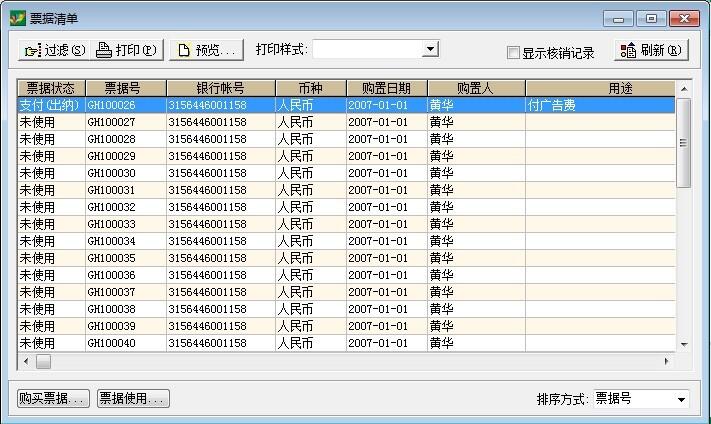Image resolution: width=711 pixels, height=424 pixels.
Task: Enable the 显示核销记录 checkbox
Action: point(513,53)
